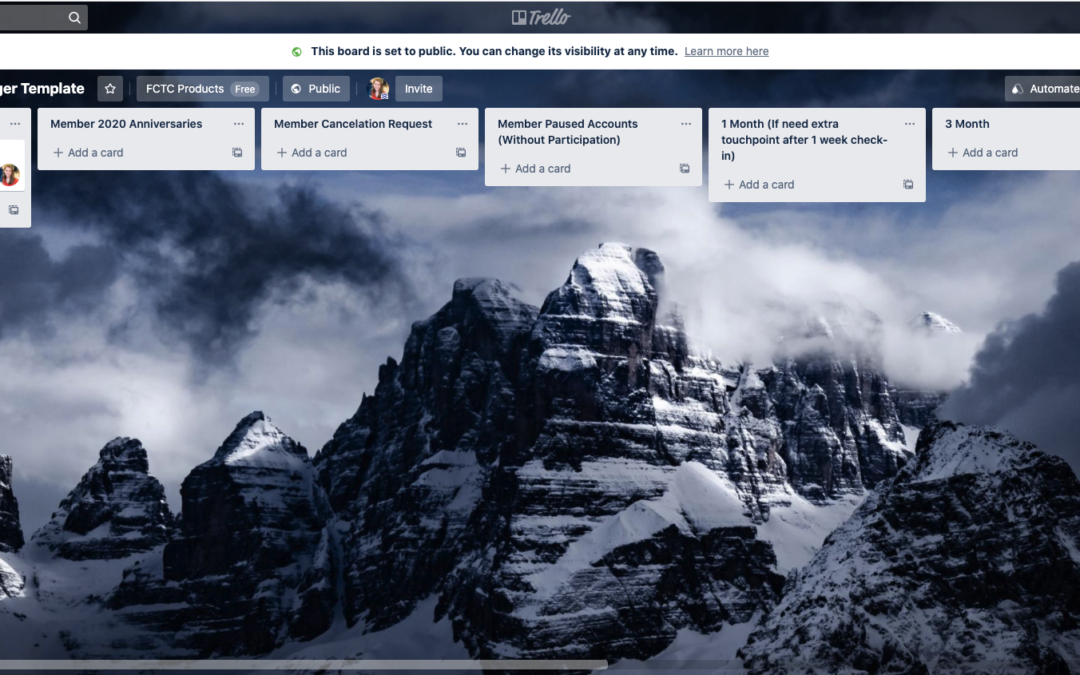
Task: Open list actions for 1 Month list
Action: (x=910, y=124)
